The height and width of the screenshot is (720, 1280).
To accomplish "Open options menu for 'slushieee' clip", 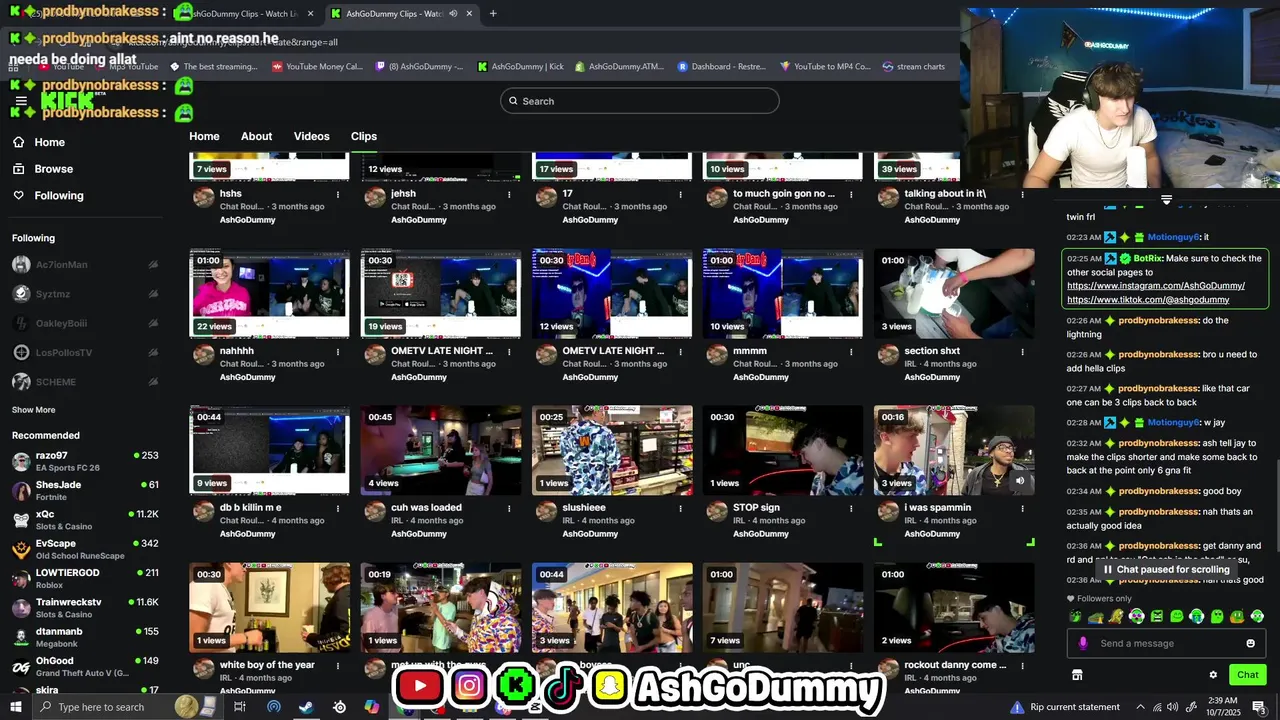I will pos(680,508).
